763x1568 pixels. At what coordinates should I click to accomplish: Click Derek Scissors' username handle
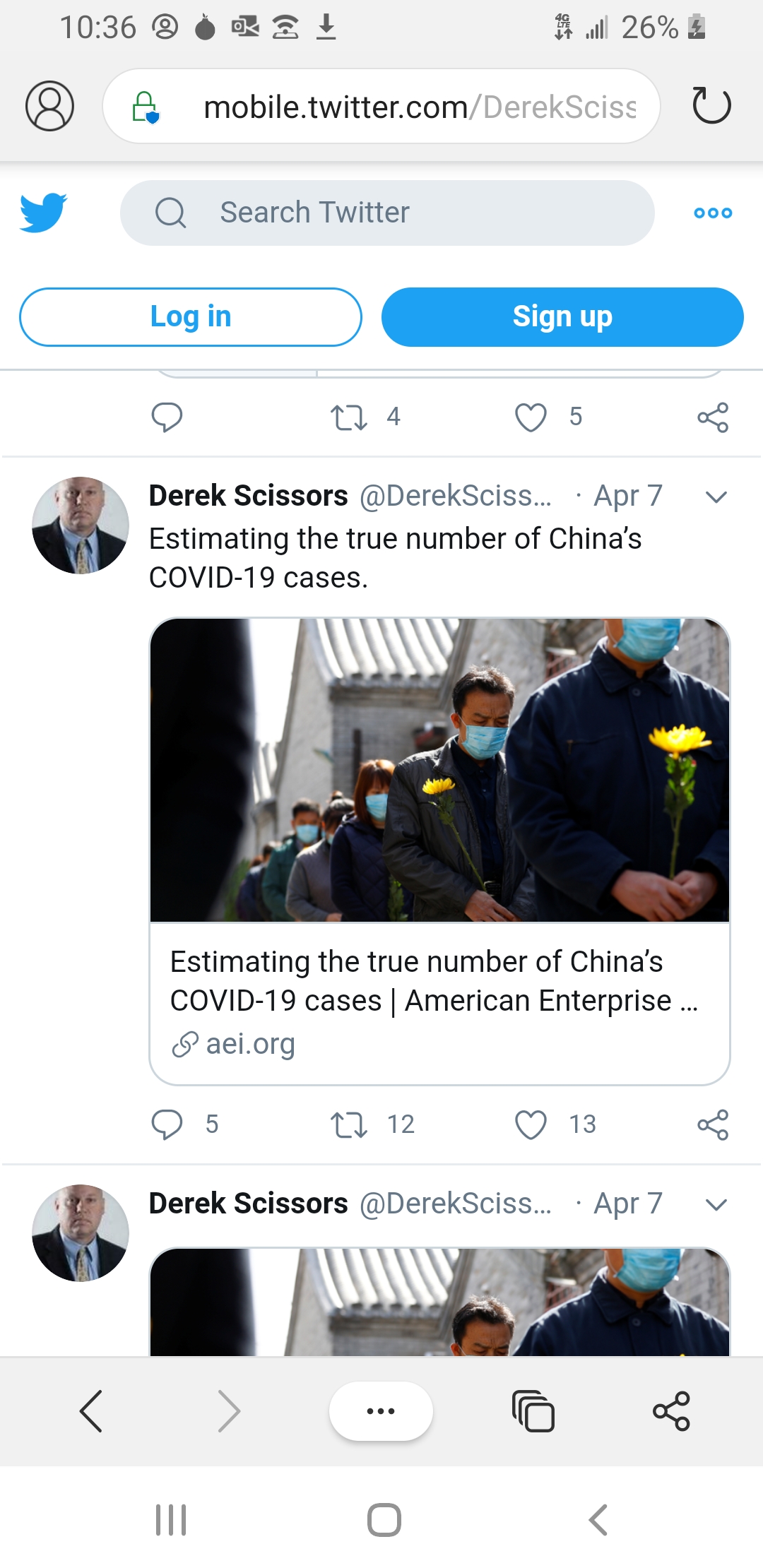click(x=456, y=495)
